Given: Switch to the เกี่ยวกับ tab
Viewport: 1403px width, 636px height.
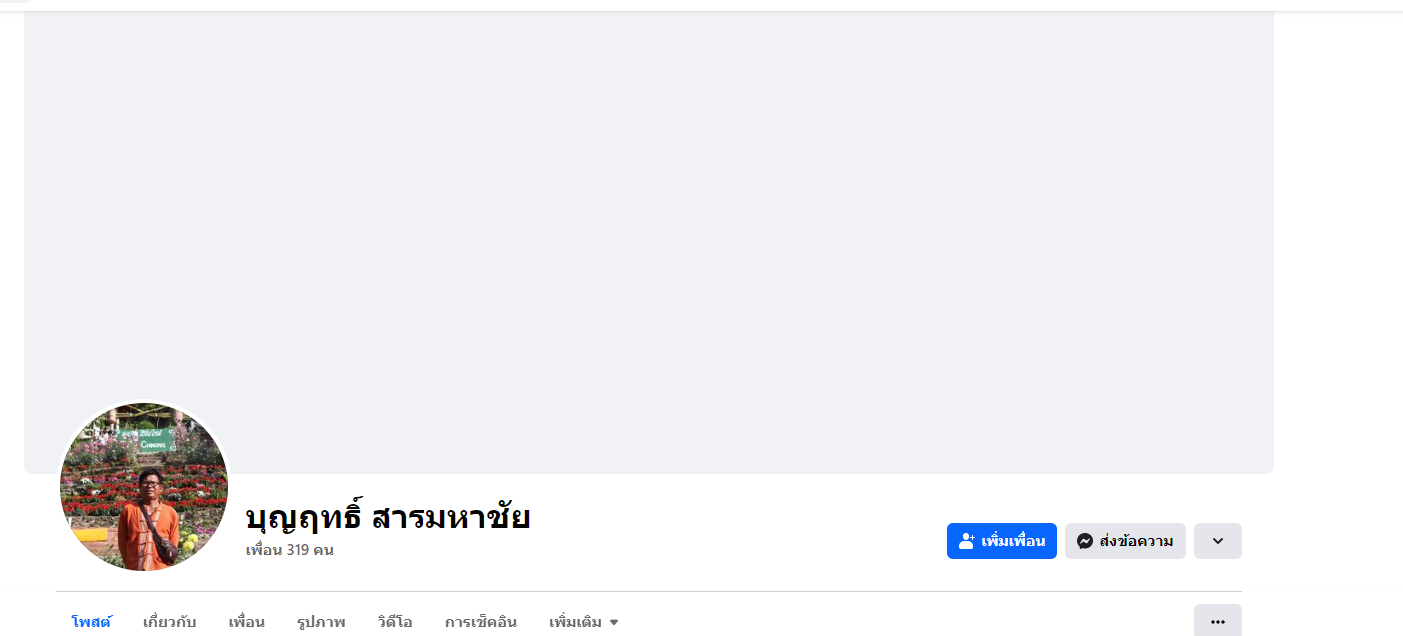Looking at the screenshot, I should pos(169,622).
